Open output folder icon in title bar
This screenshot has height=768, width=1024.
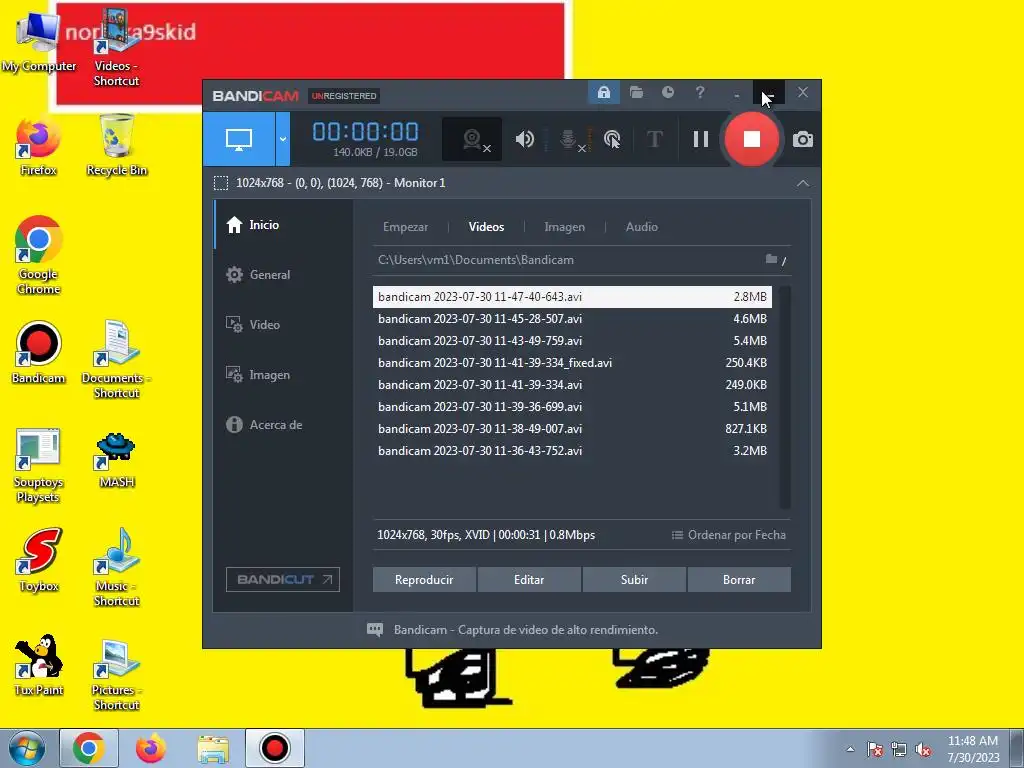[636, 93]
